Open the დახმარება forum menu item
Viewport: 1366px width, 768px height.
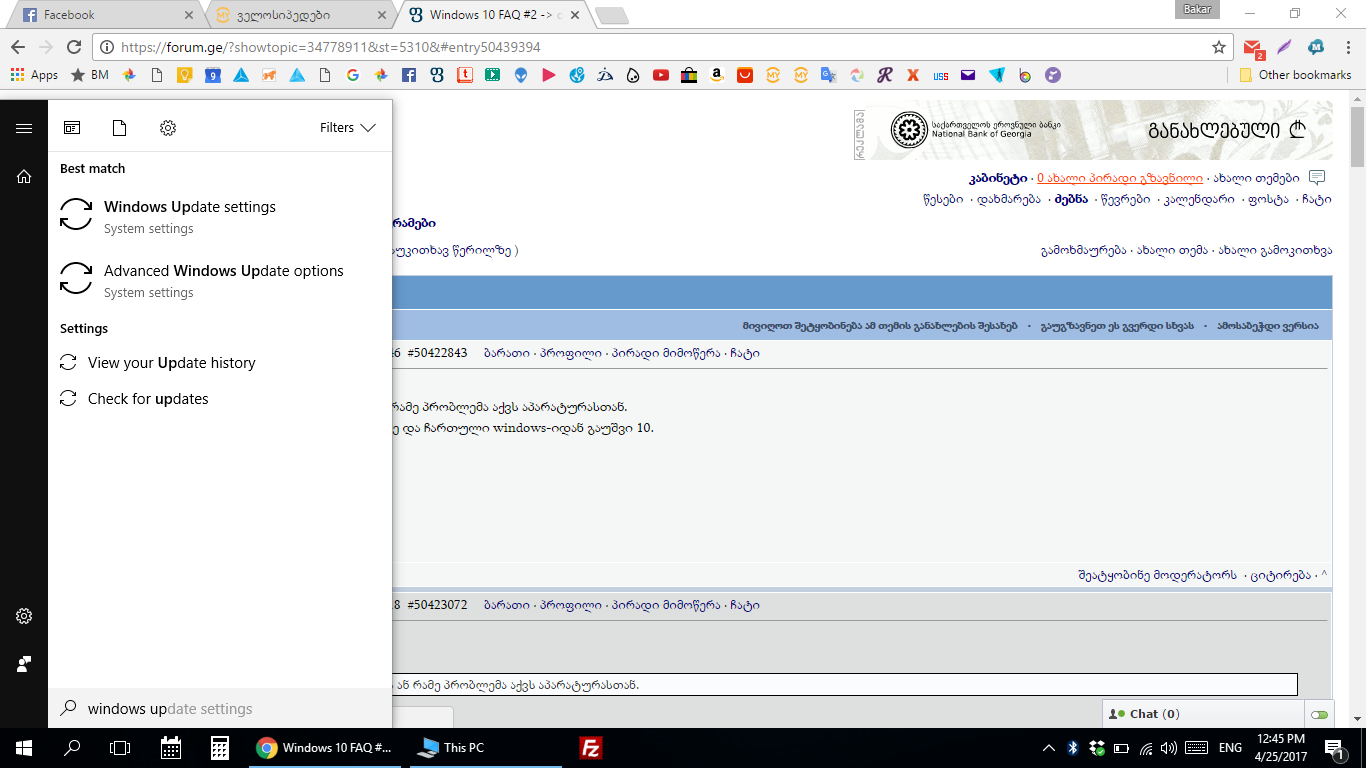point(1009,199)
